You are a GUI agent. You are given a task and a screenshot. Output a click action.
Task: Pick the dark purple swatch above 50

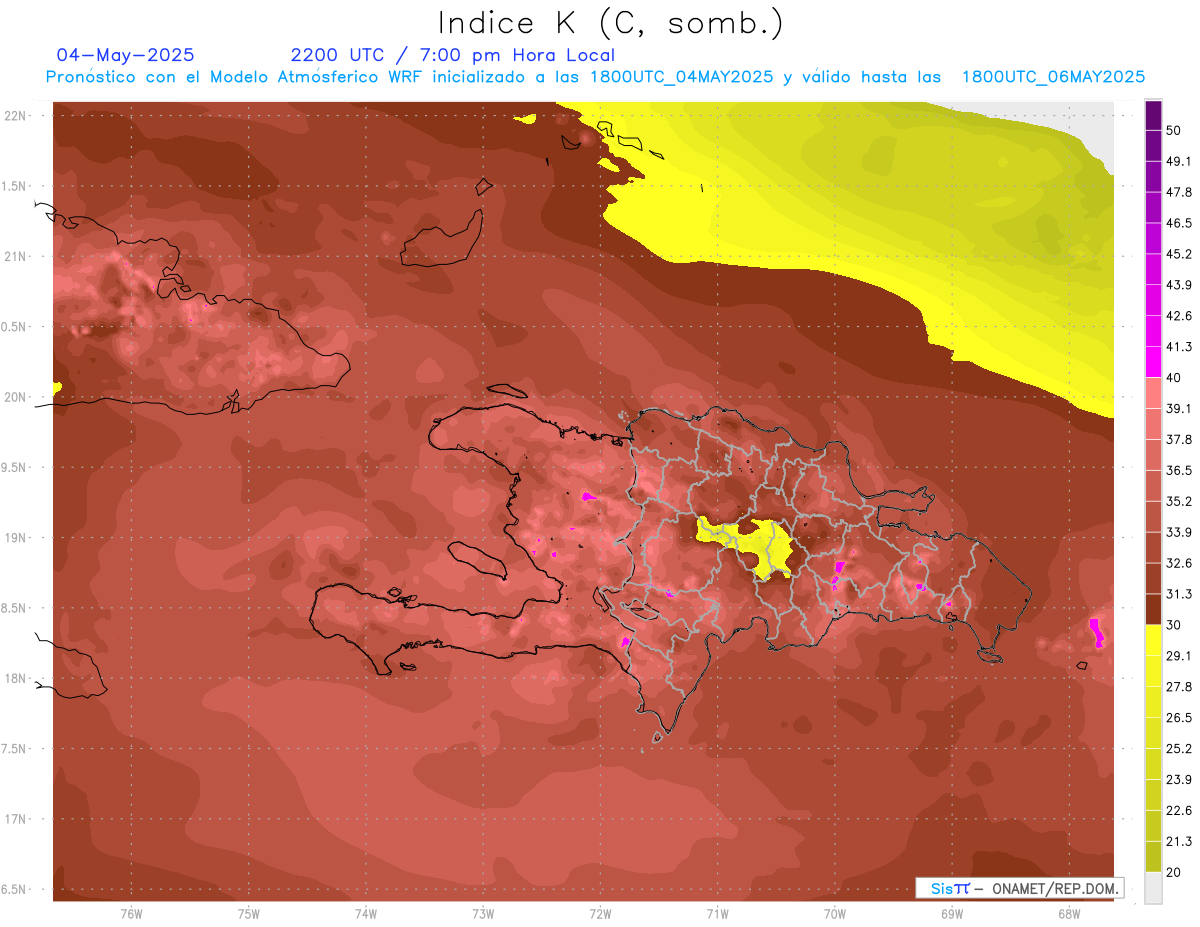point(1153,115)
